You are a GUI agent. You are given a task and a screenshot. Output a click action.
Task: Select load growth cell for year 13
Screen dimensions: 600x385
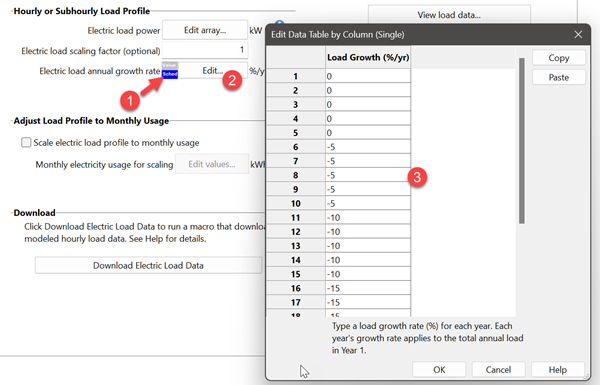pyautogui.click(x=368, y=246)
